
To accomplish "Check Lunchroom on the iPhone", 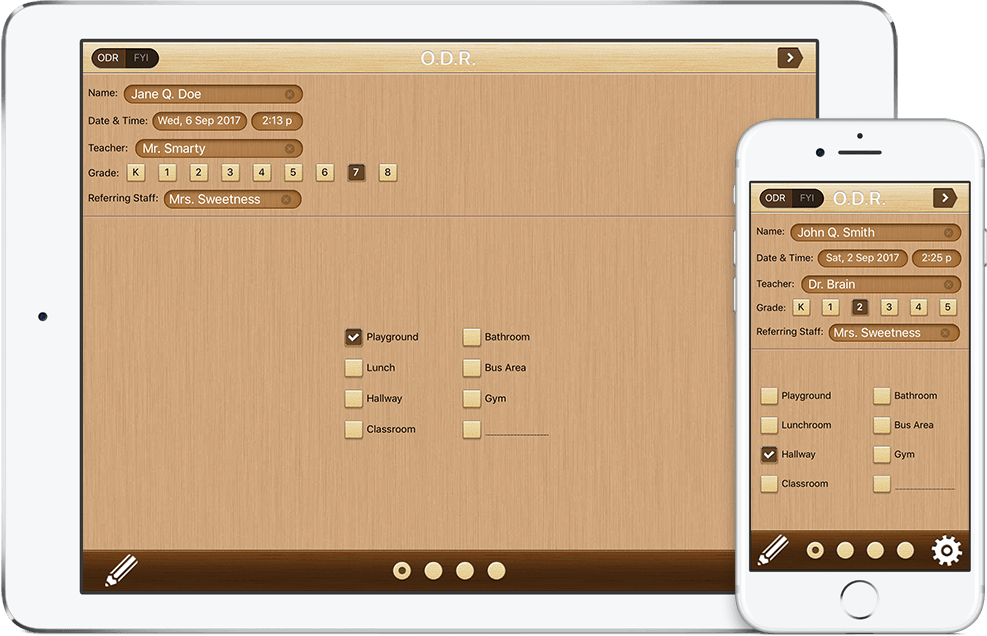I will 769,425.
